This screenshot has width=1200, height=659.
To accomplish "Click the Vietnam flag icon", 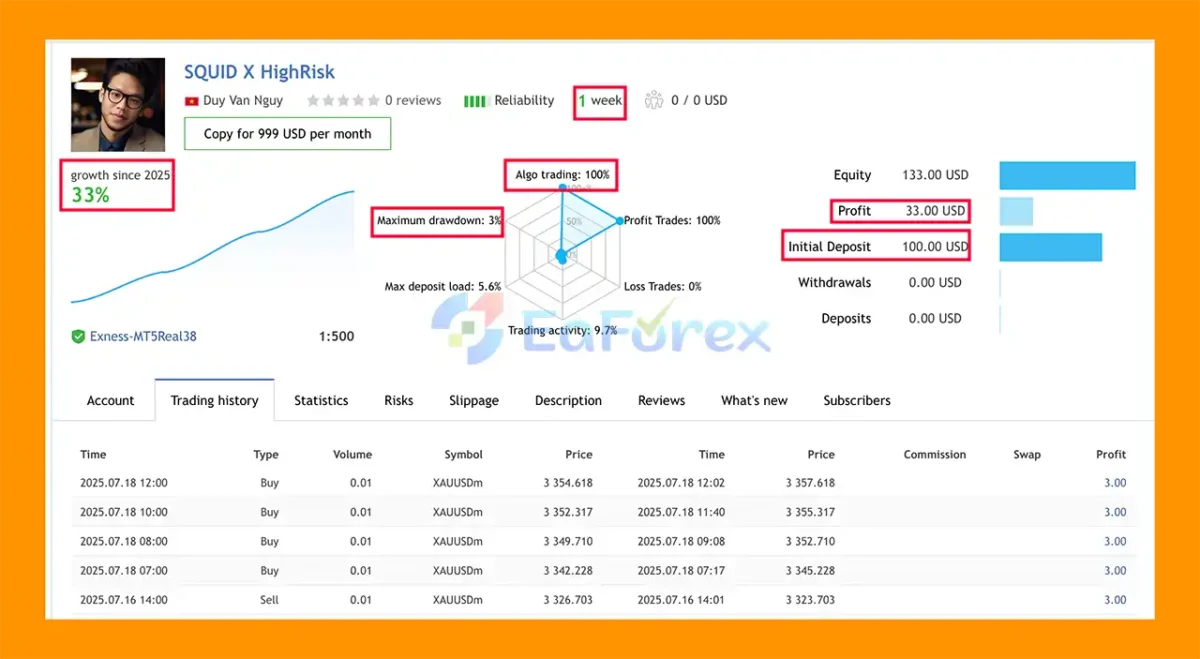I will (192, 101).
